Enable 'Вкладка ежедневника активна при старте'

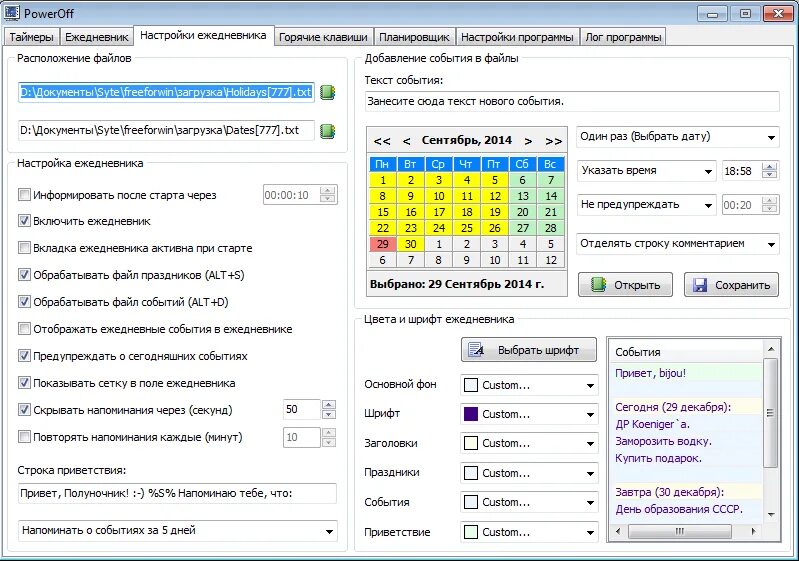click(x=24, y=248)
